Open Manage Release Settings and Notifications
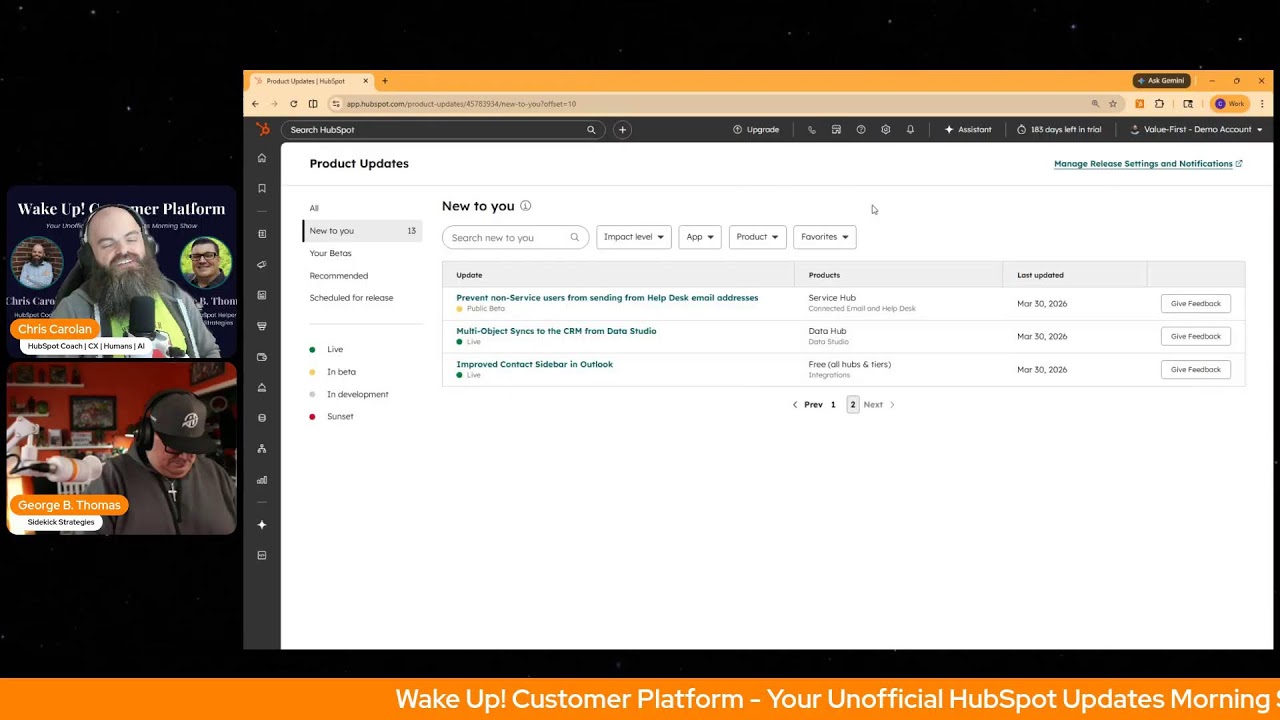This screenshot has width=1280, height=720. [1148, 164]
